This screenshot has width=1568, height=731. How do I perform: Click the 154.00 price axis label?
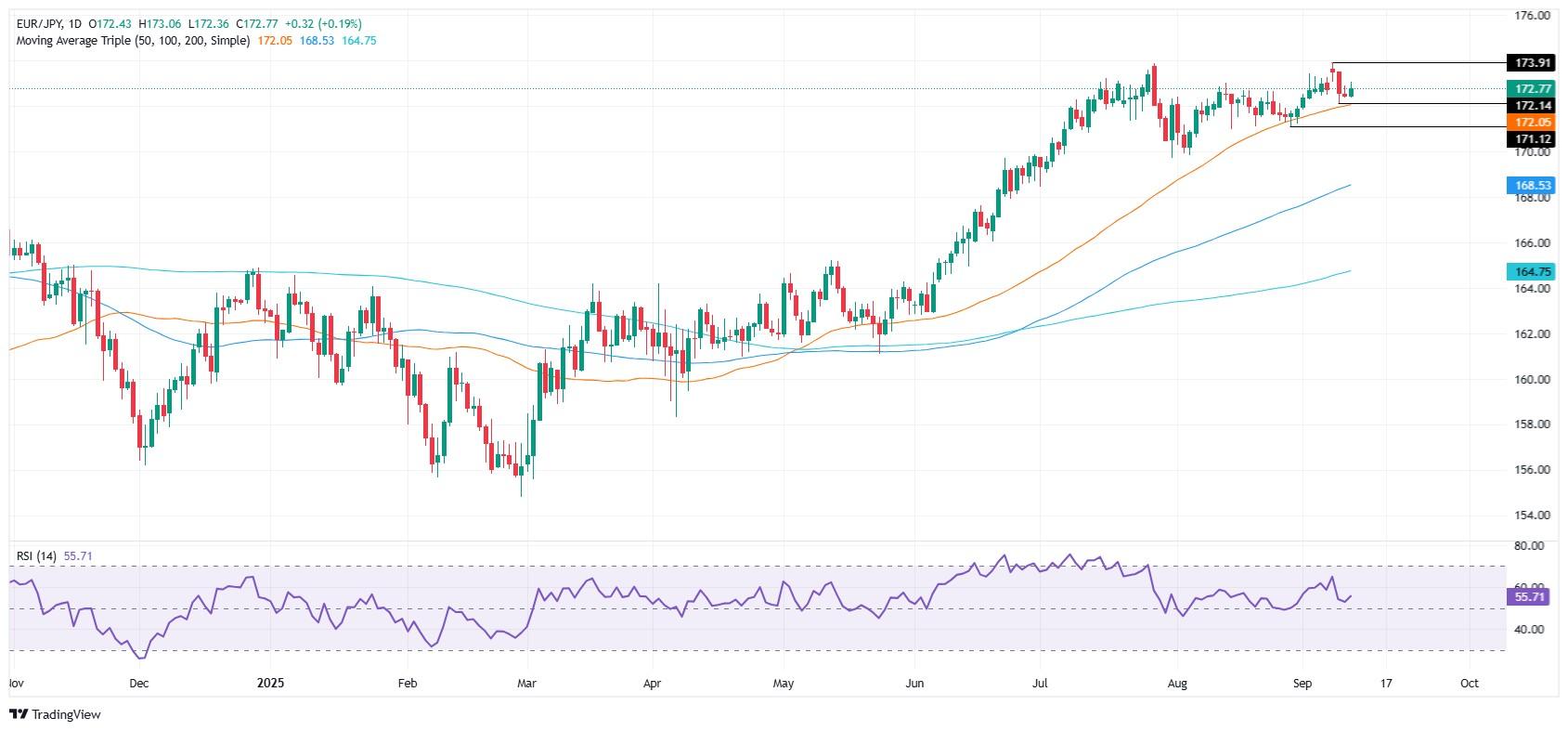pos(1532,515)
